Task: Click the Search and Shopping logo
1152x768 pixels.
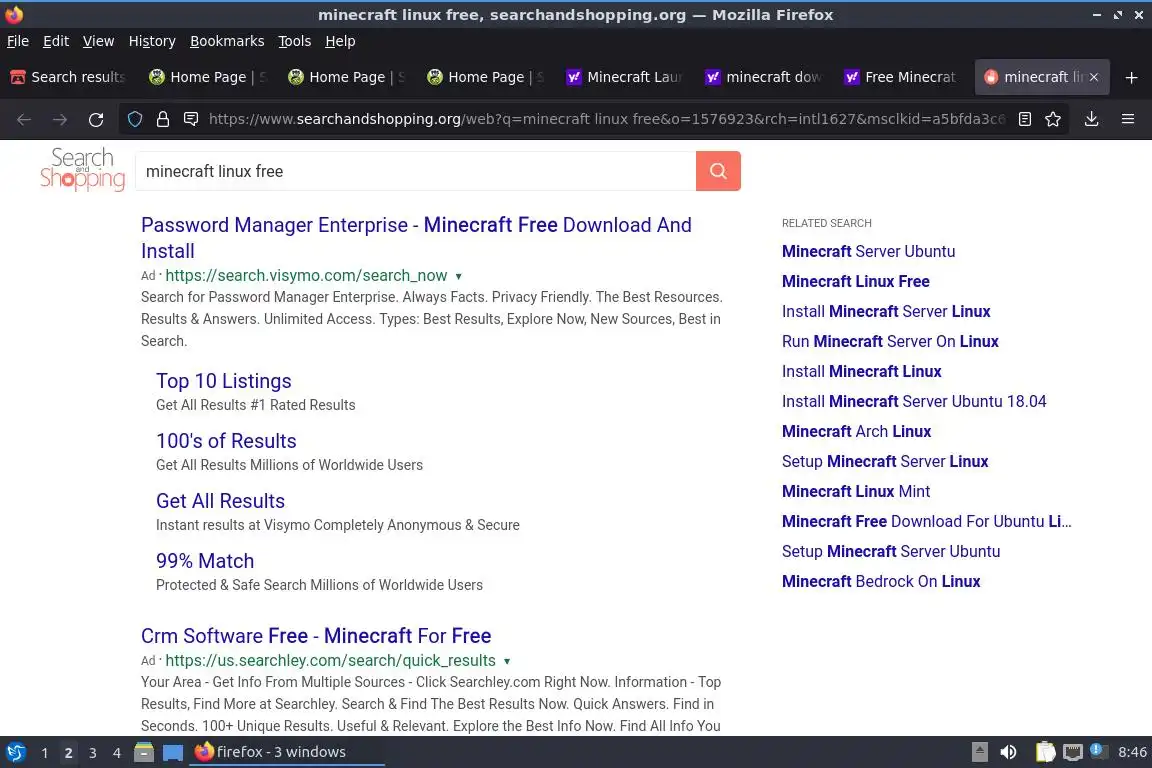Action: (82, 170)
